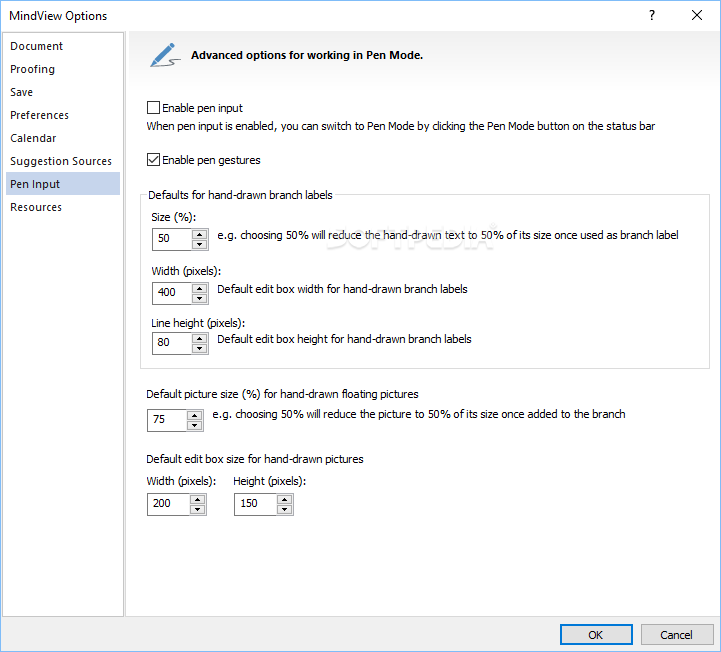721x652 pixels.
Task: Click the branch label Width field showing 400
Action: pos(172,293)
